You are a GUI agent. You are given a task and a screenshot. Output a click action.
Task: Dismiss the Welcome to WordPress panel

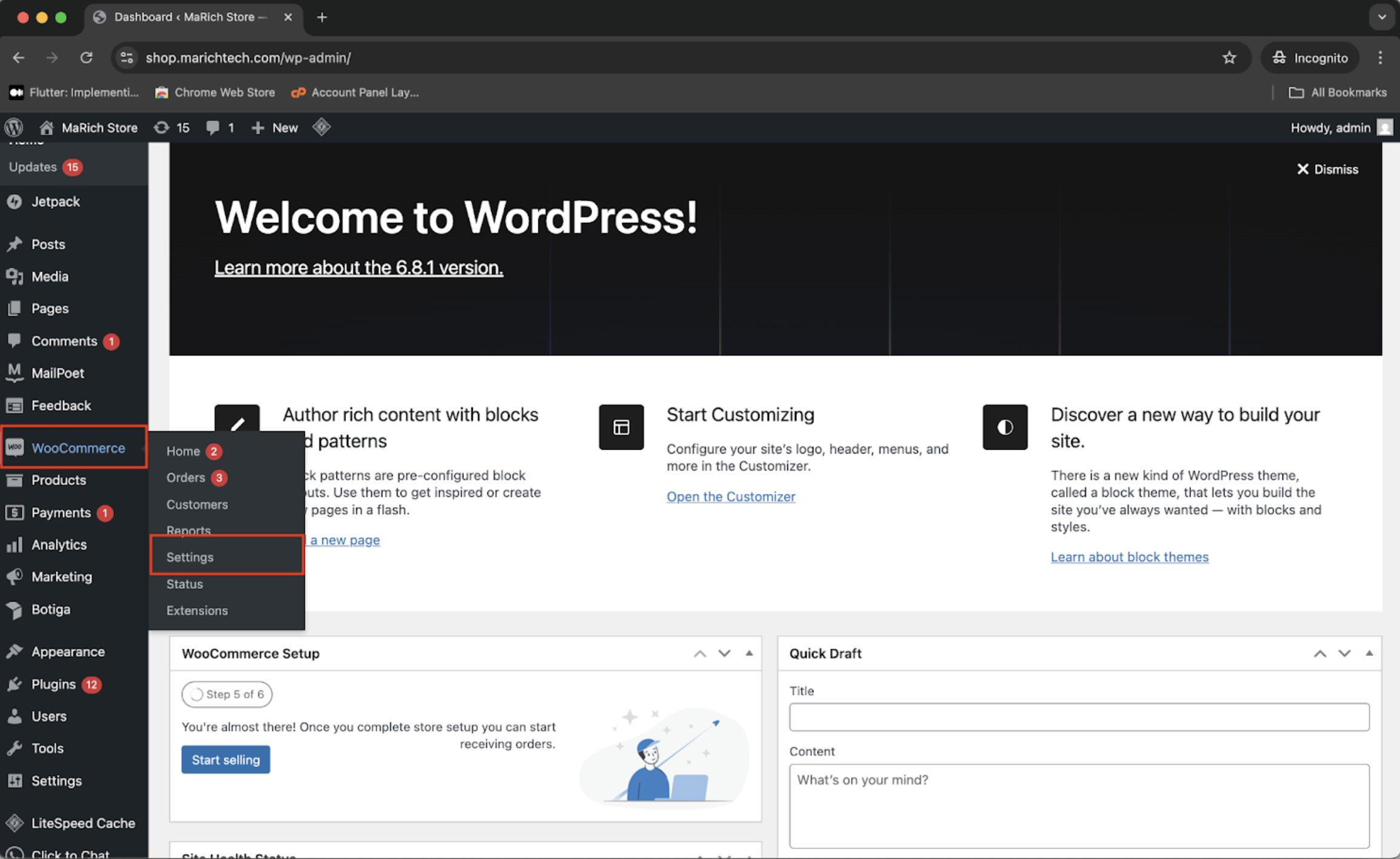click(x=1327, y=169)
